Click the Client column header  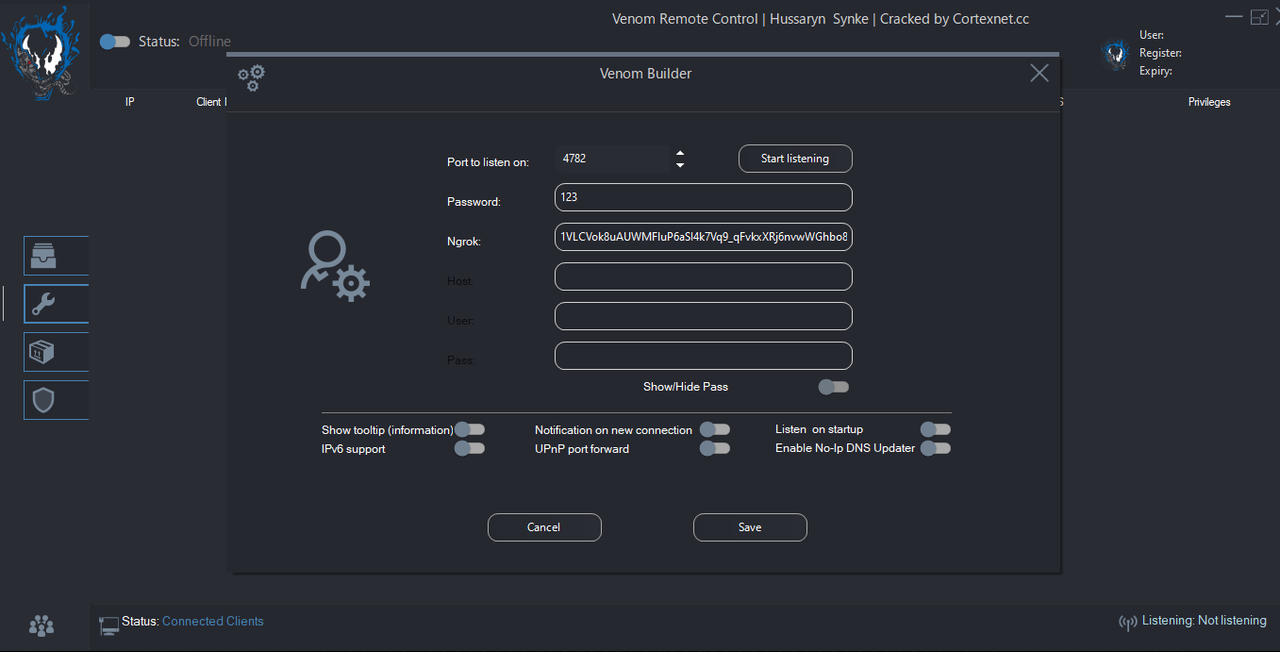(211, 102)
